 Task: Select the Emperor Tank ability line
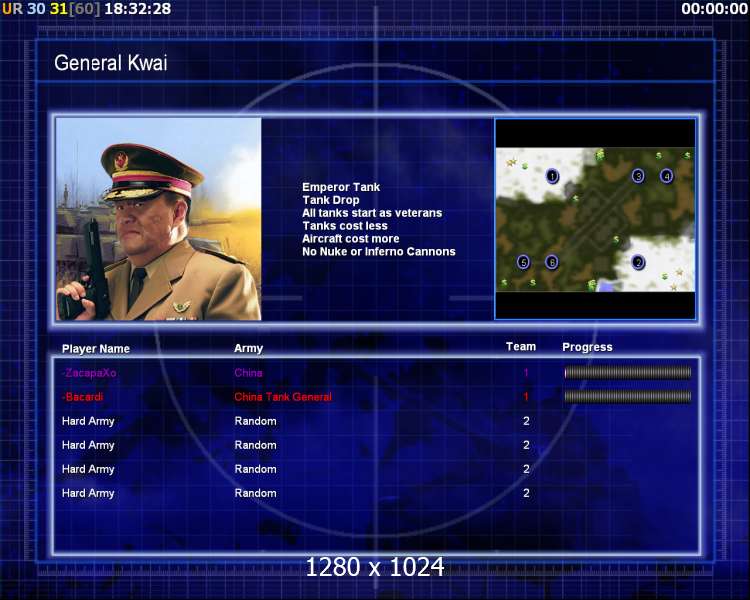point(341,187)
